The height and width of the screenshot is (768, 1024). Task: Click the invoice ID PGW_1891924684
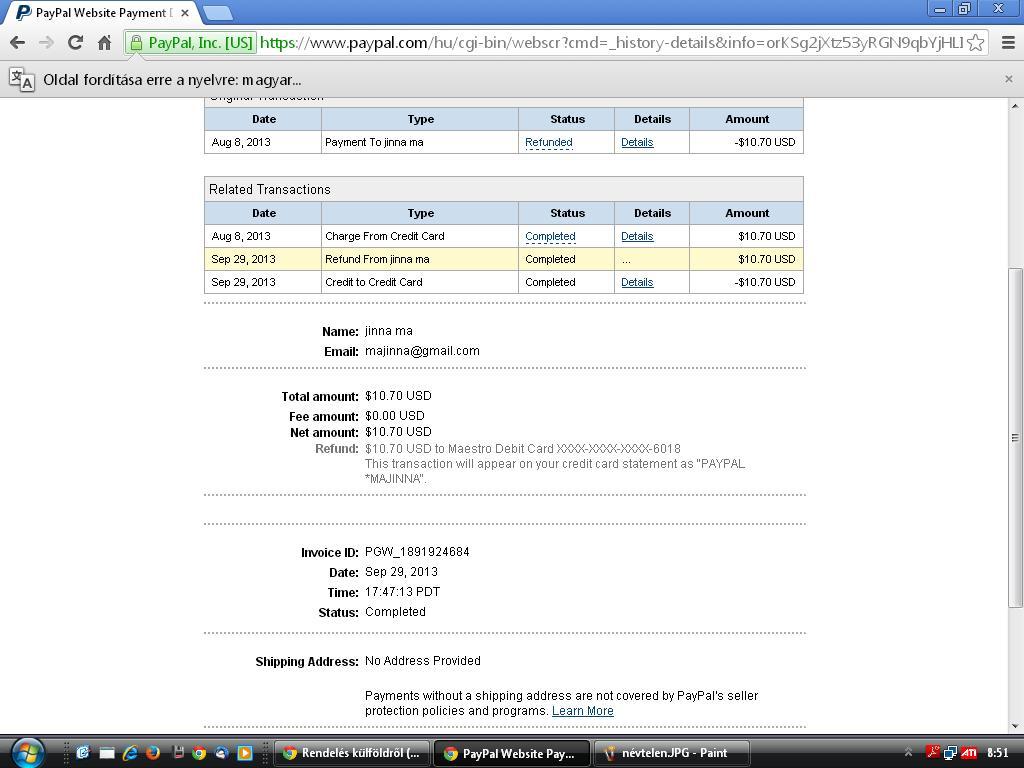(417, 552)
